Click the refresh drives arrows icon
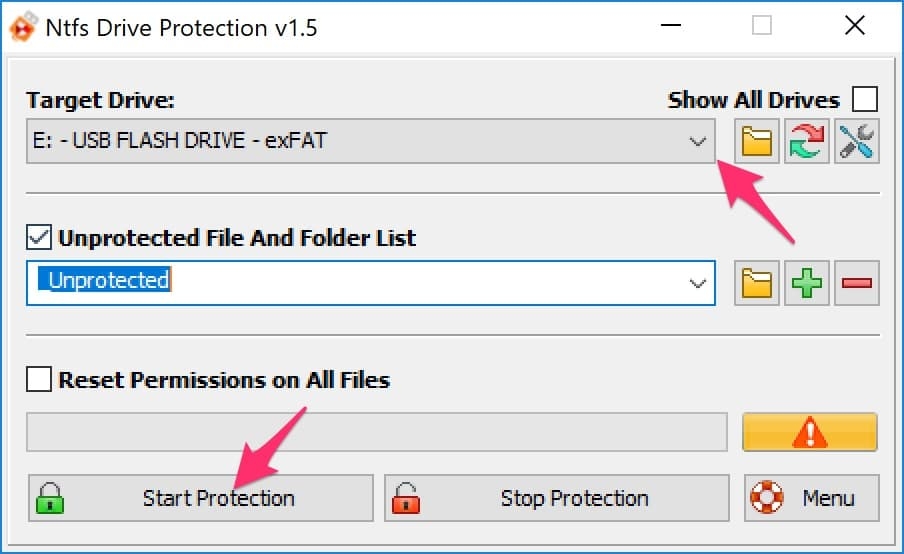 pos(807,141)
